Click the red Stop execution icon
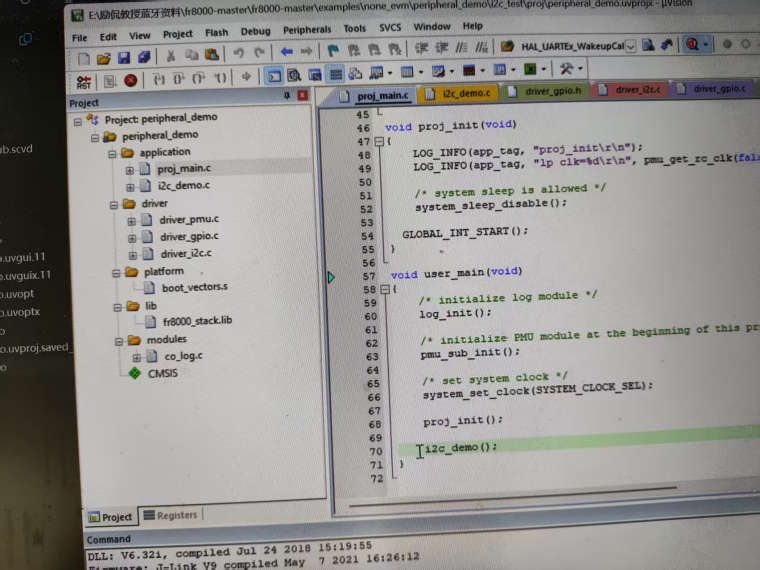The image size is (760, 570). click(x=131, y=80)
